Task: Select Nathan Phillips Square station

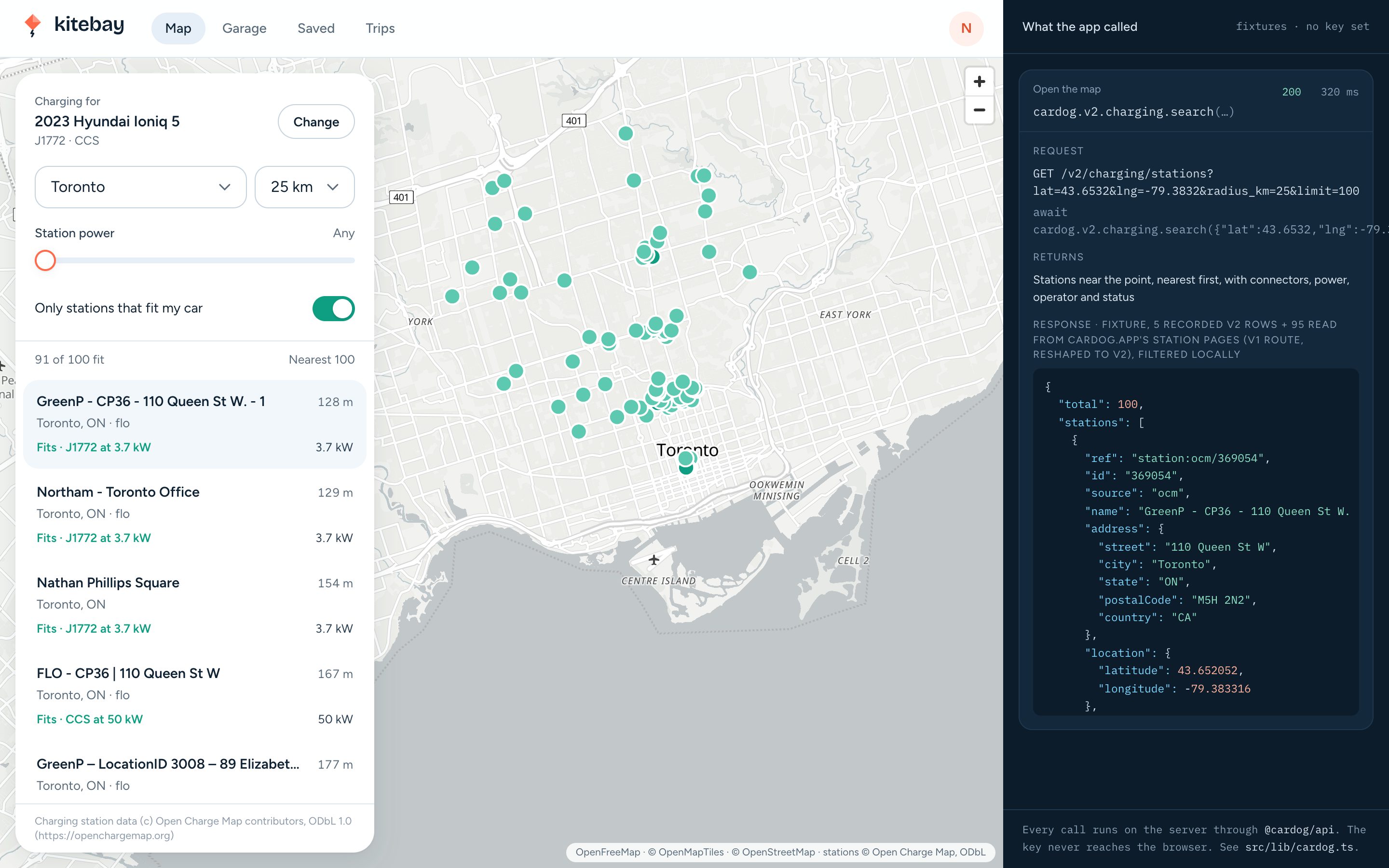Action: click(x=194, y=605)
